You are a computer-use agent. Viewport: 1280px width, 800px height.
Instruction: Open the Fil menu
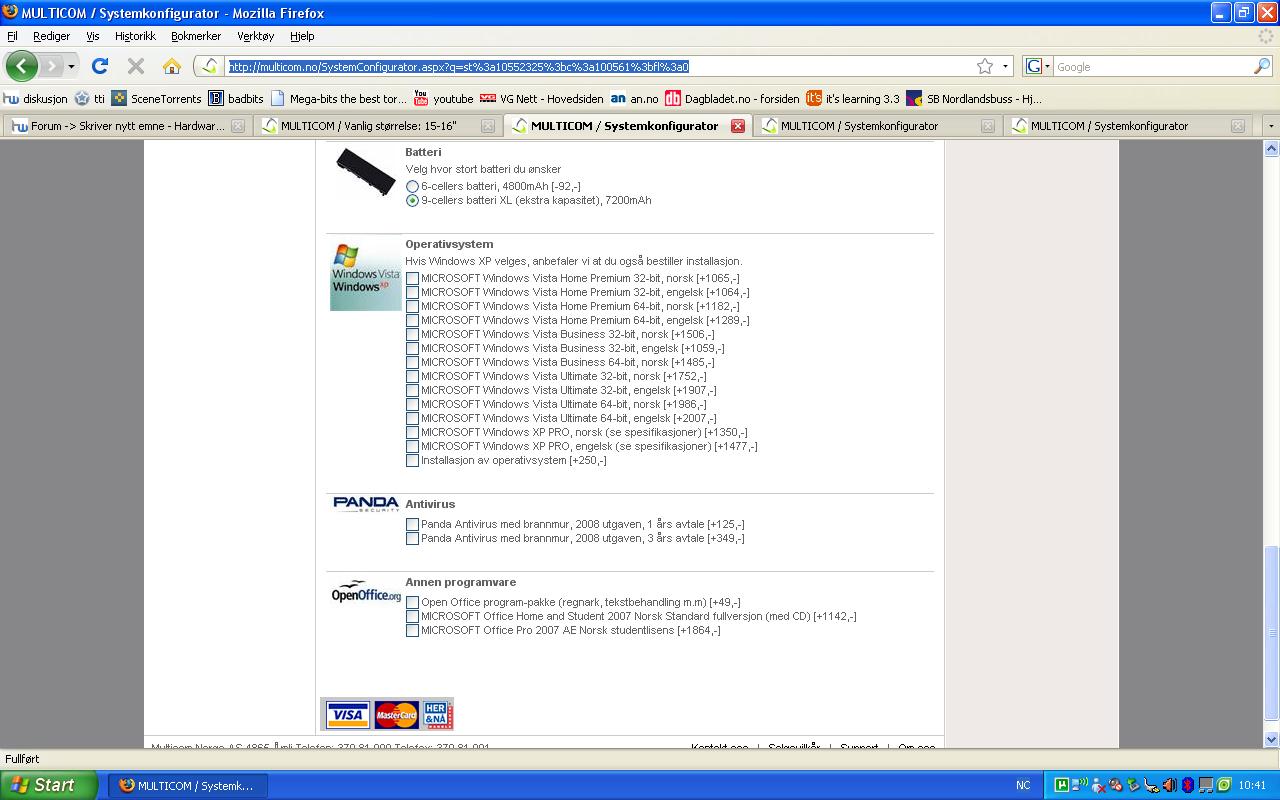13,36
